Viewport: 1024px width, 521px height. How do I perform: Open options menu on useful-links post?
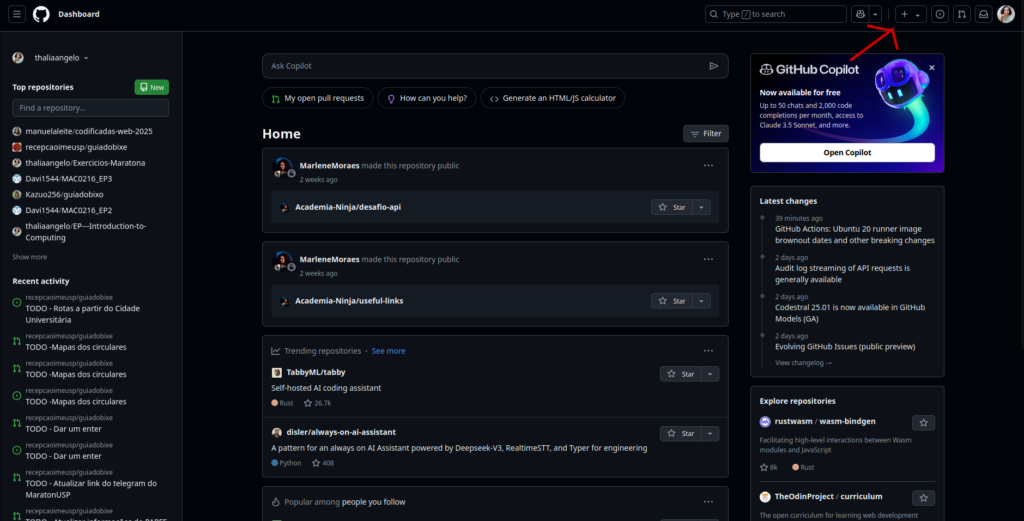point(708,259)
